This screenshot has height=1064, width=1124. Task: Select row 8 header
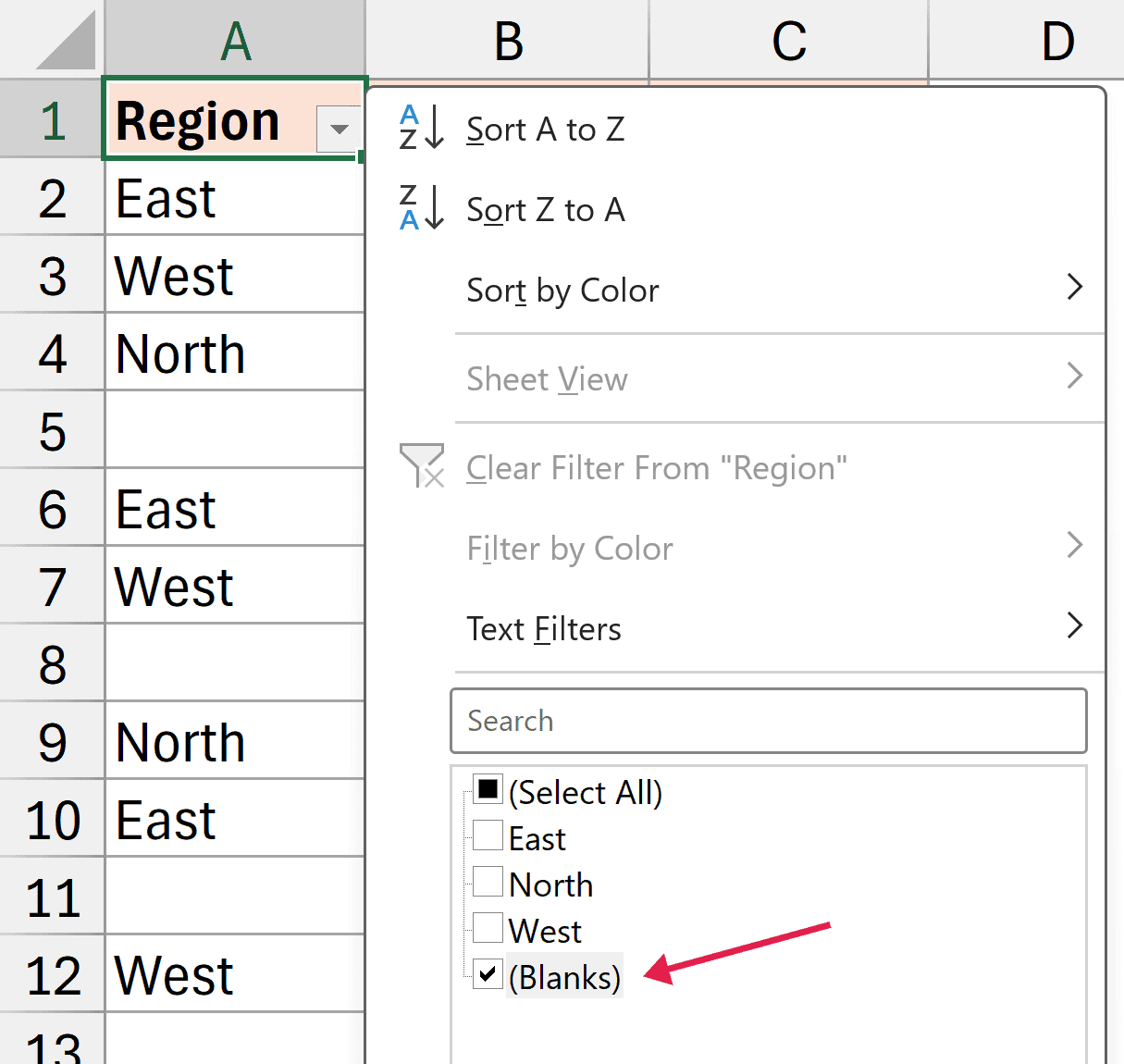52,664
